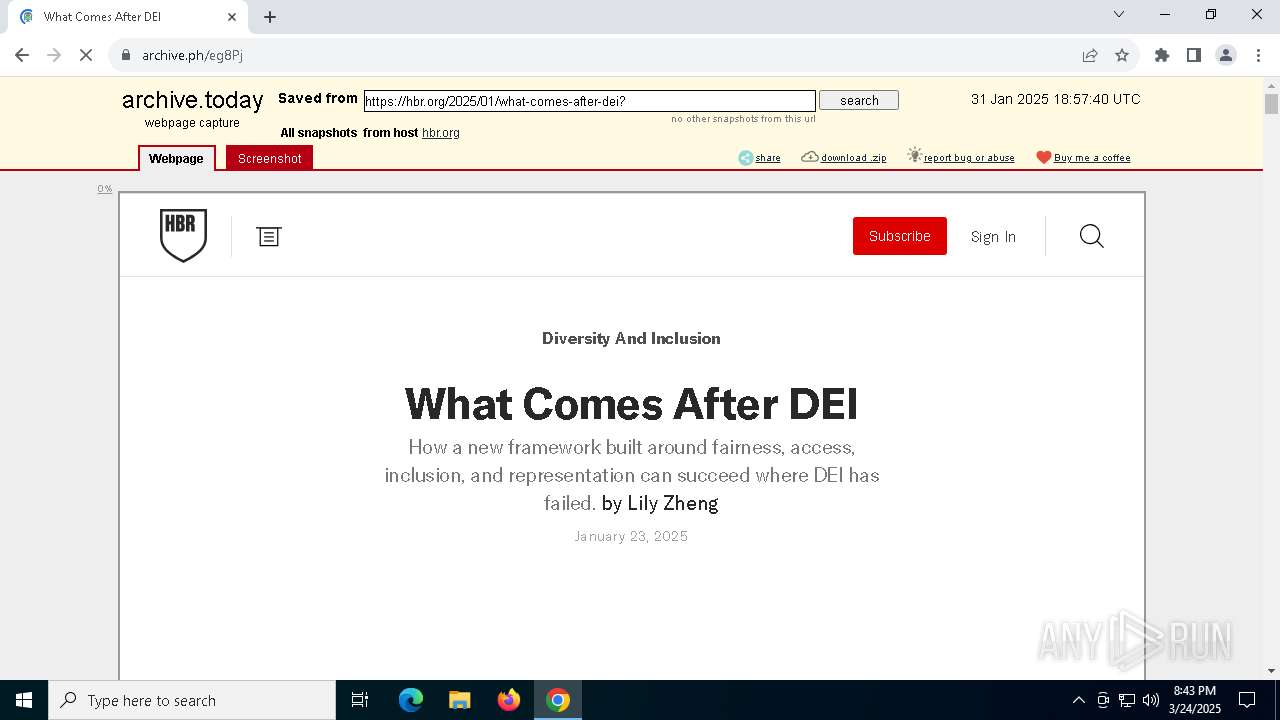Screen dimensions: 1280x720
Task: Click the download .zip link
Action: tap(854, 158)
